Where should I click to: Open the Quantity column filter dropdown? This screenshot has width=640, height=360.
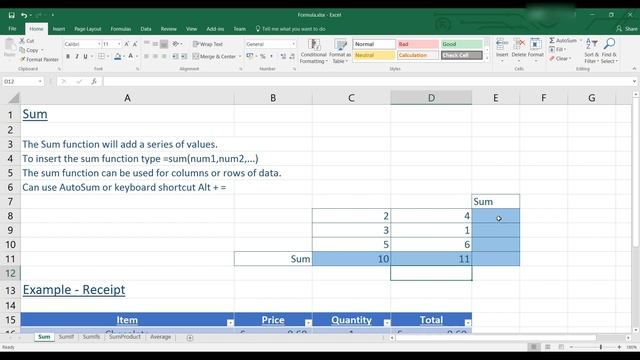click(x=386, y=322)
